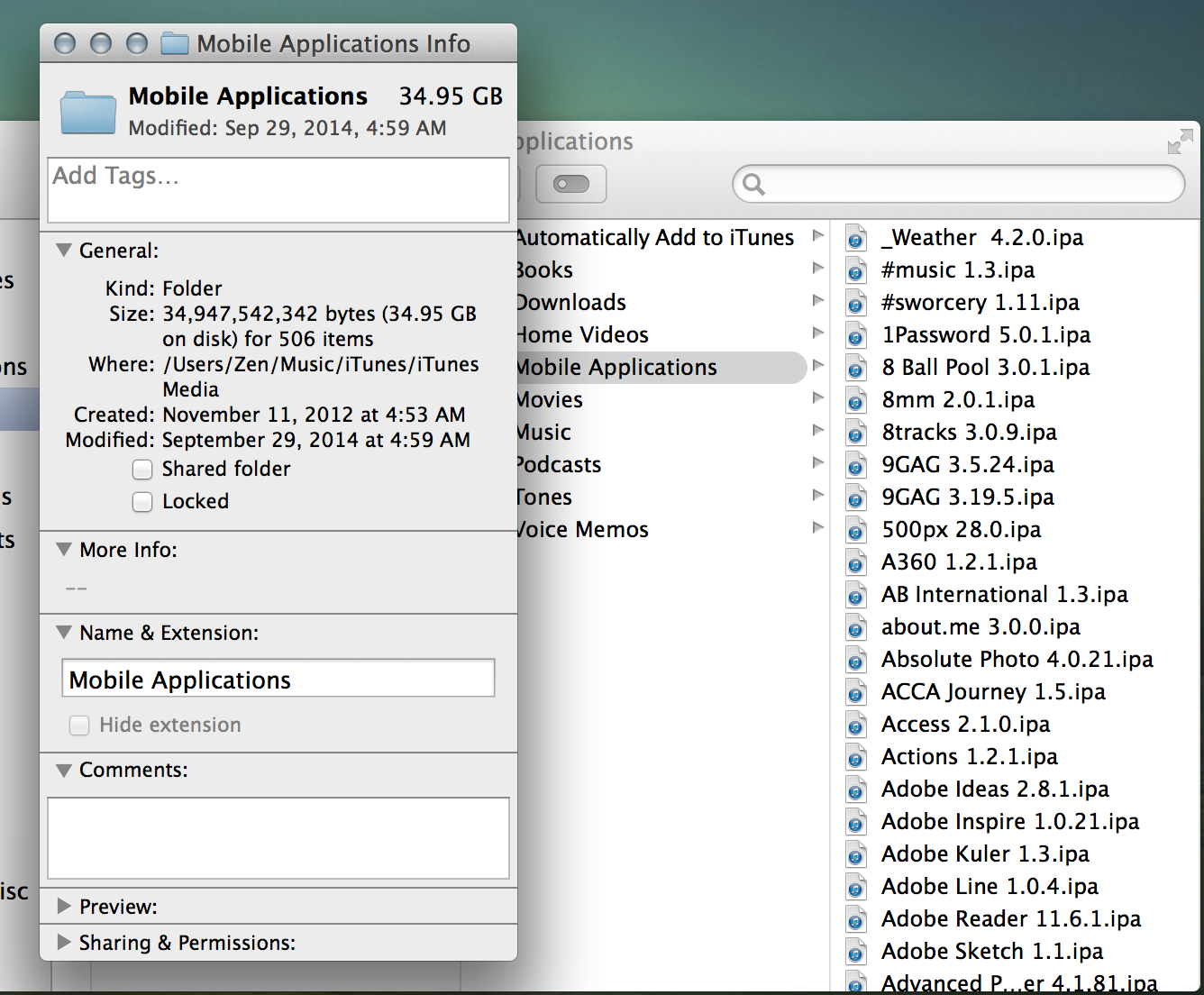
Task: Expand arrow for Automatically Add to iTunes
Action: [817, 236]
